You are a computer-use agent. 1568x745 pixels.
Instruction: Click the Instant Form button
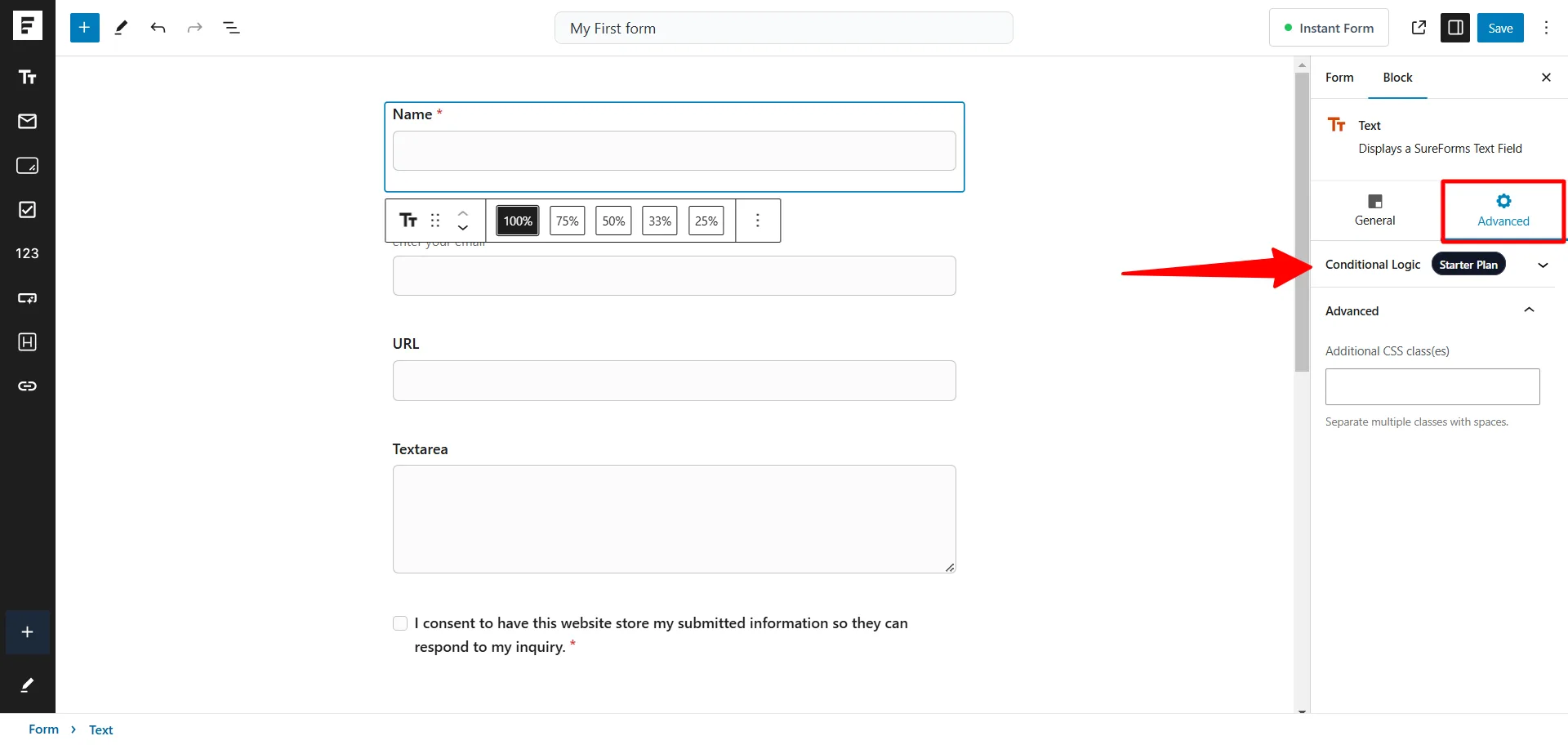tap(1330, 27)
